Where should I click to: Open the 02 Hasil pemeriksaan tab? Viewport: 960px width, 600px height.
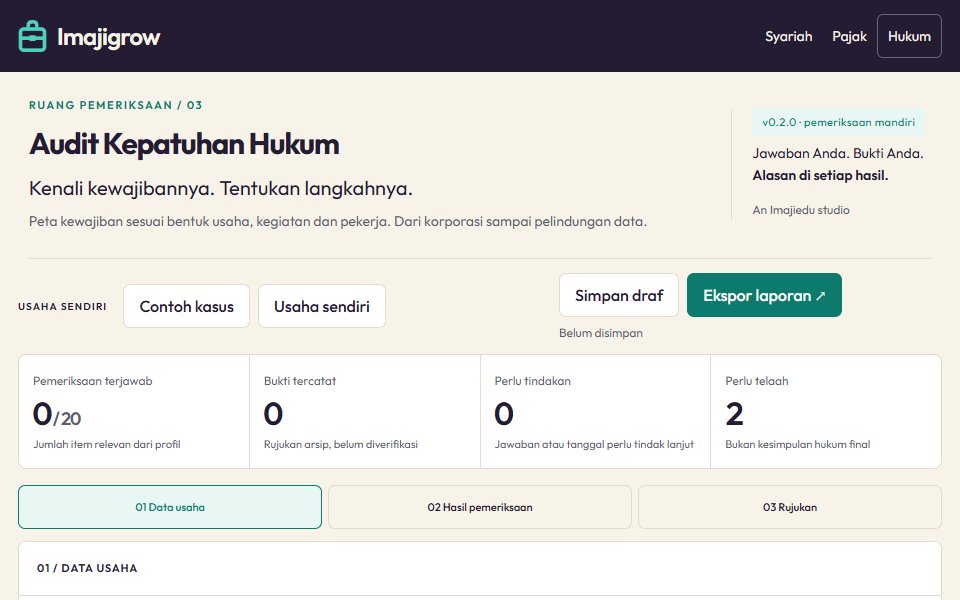479,507
